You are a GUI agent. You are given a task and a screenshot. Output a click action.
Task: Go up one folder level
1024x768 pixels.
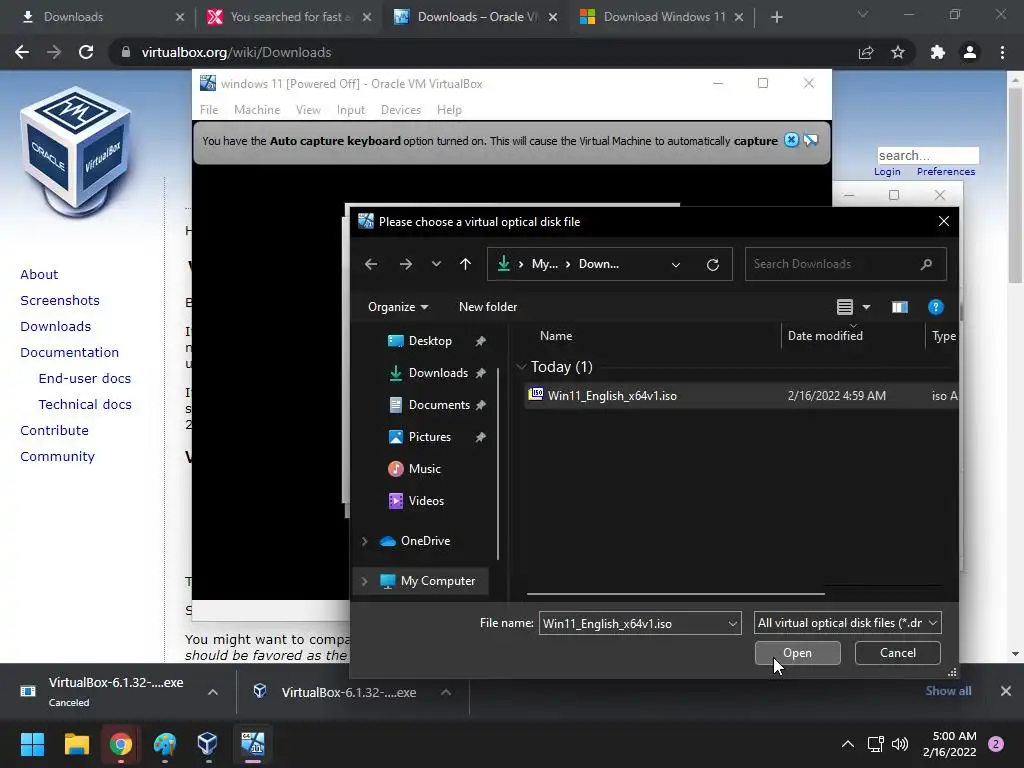(465, 264)
